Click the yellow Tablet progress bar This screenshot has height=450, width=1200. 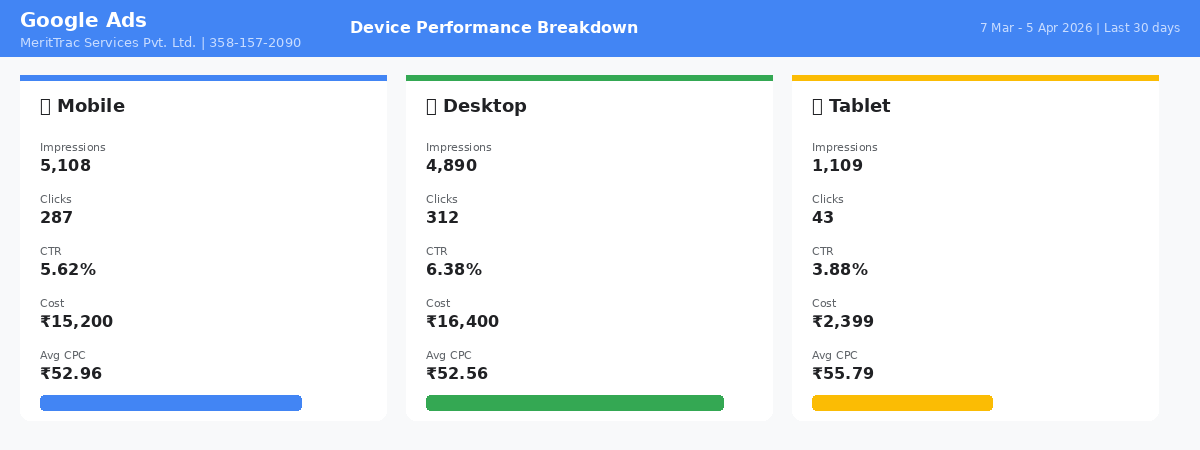click(x=902, y=403)
